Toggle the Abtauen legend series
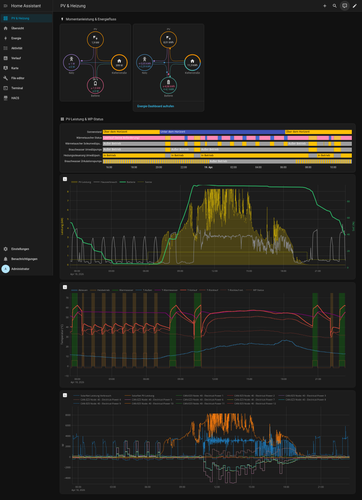This screenshot has width=362, height=500. [x=80, y=290]
